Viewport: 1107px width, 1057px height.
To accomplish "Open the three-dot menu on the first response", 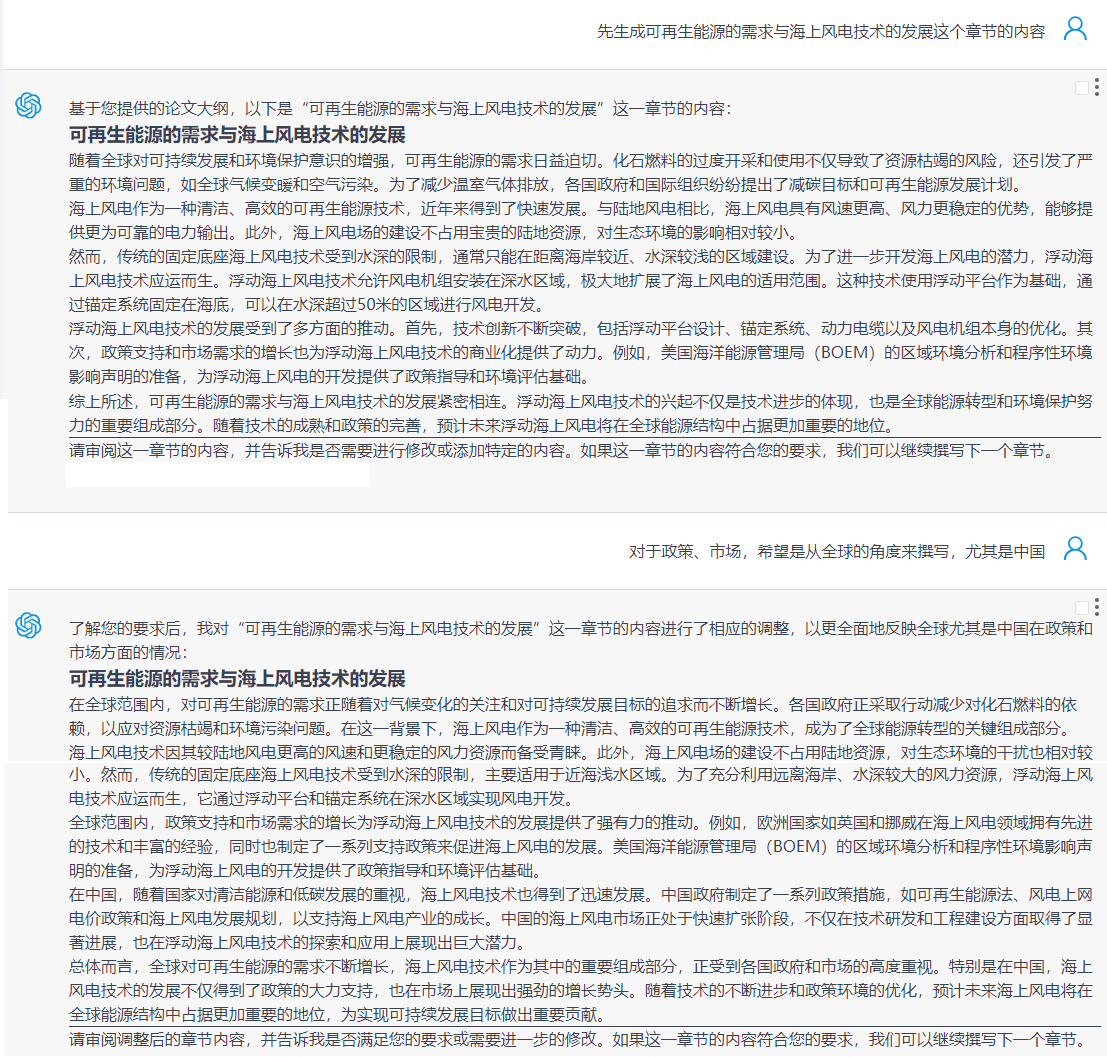I will (1097, 88).
